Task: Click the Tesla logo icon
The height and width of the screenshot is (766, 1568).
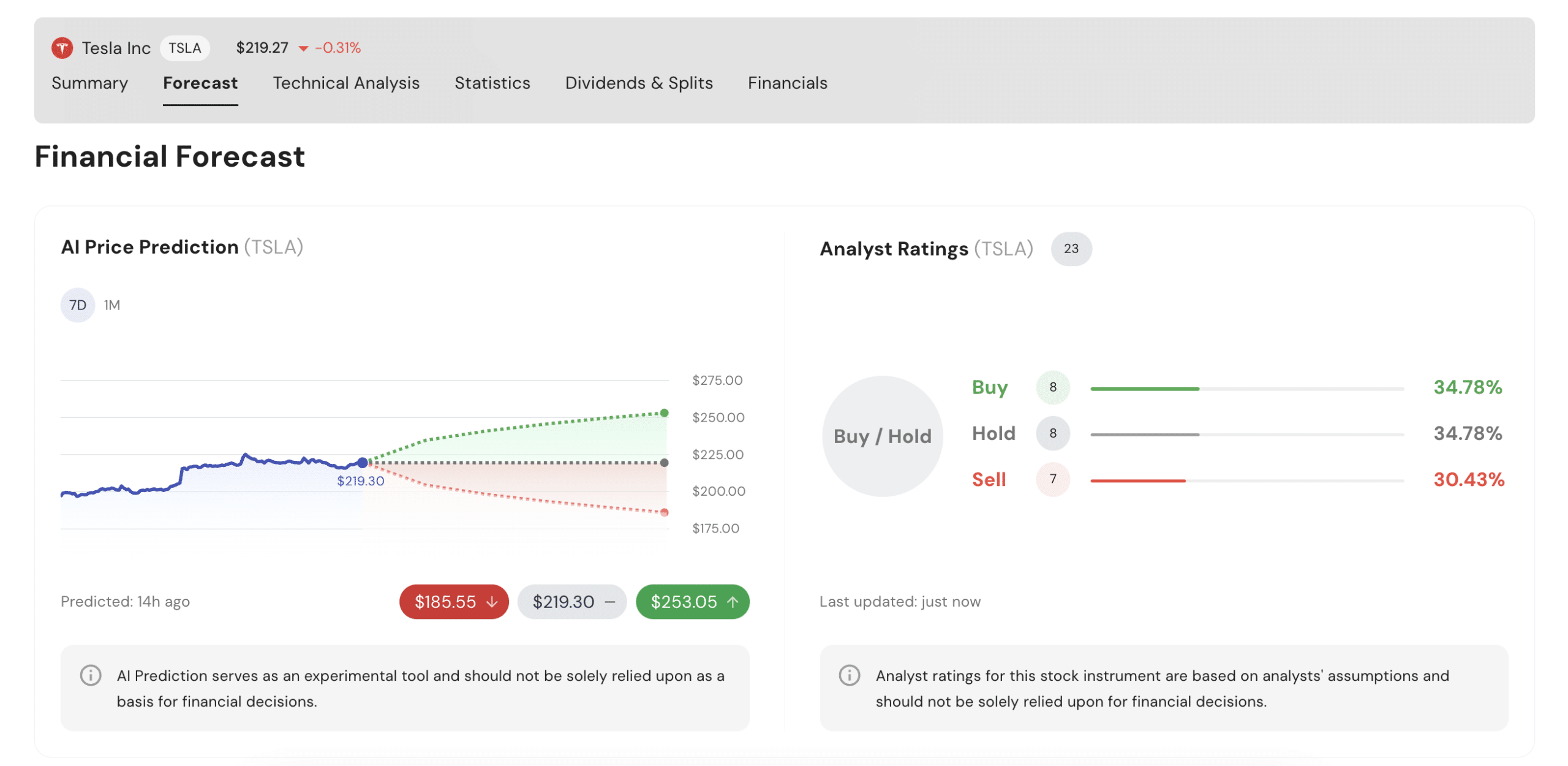Action: (x=62, y=48)
